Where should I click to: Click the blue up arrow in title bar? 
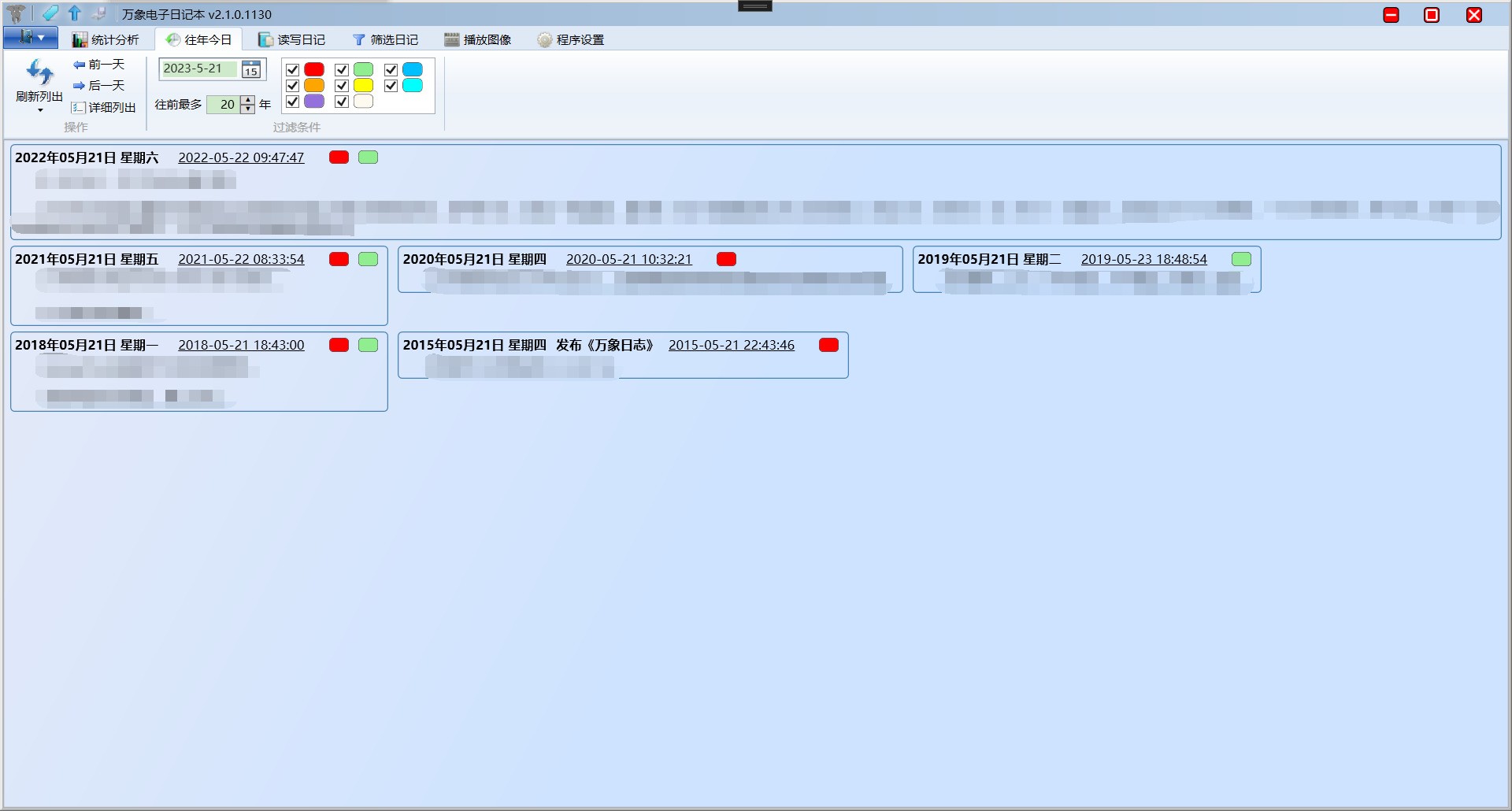click(x=75, y=13)
